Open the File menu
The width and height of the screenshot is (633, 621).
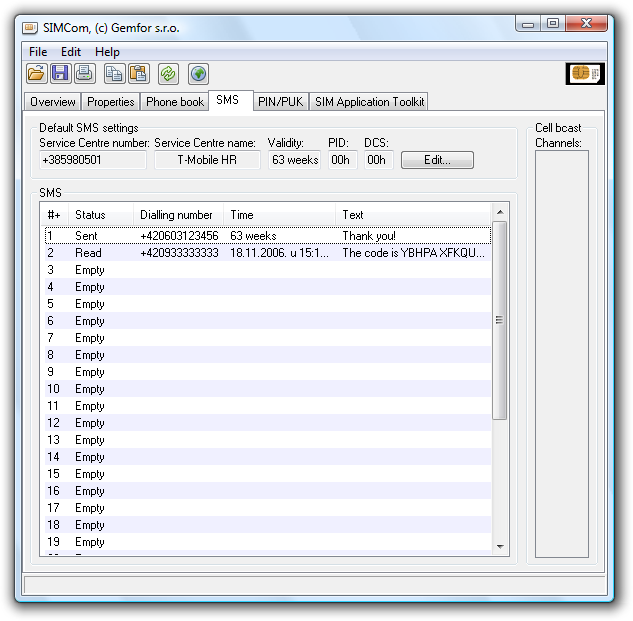point(38,52)
